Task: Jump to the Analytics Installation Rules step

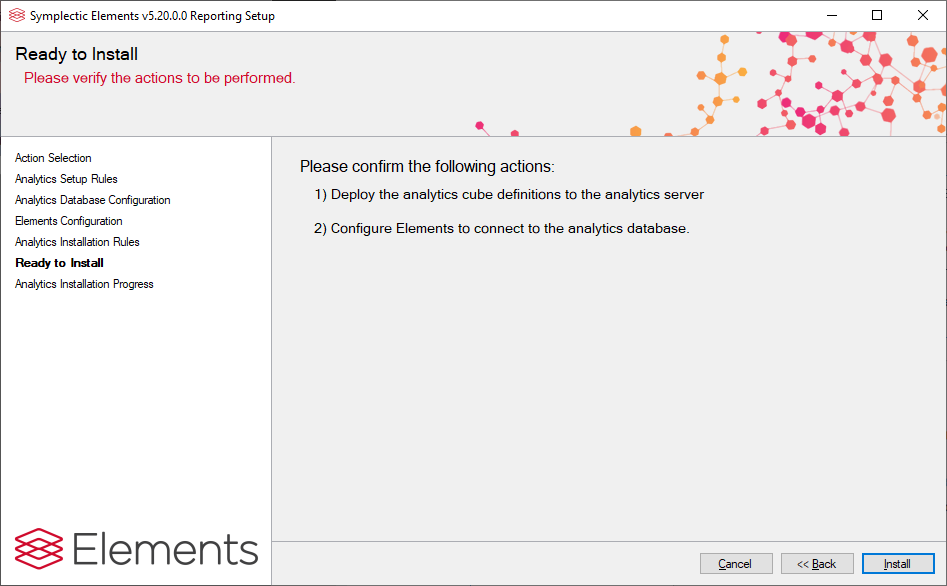Action: click(77, 242)
